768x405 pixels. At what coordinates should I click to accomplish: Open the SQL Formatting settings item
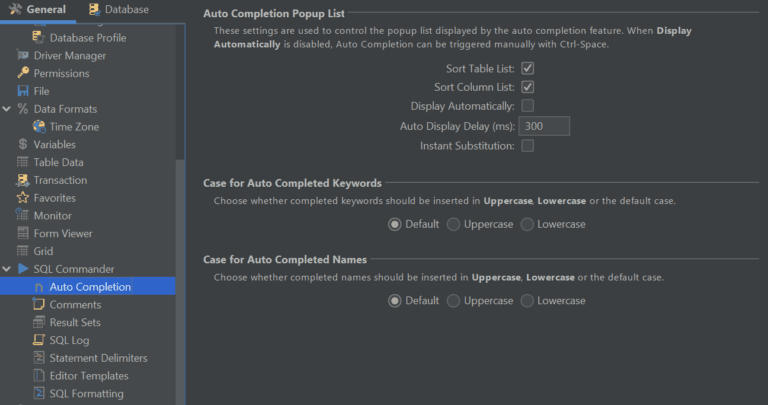86,394
